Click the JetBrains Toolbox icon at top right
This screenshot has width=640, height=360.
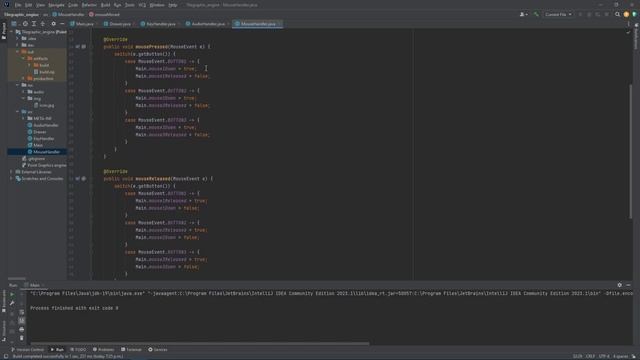click(634, 14)
